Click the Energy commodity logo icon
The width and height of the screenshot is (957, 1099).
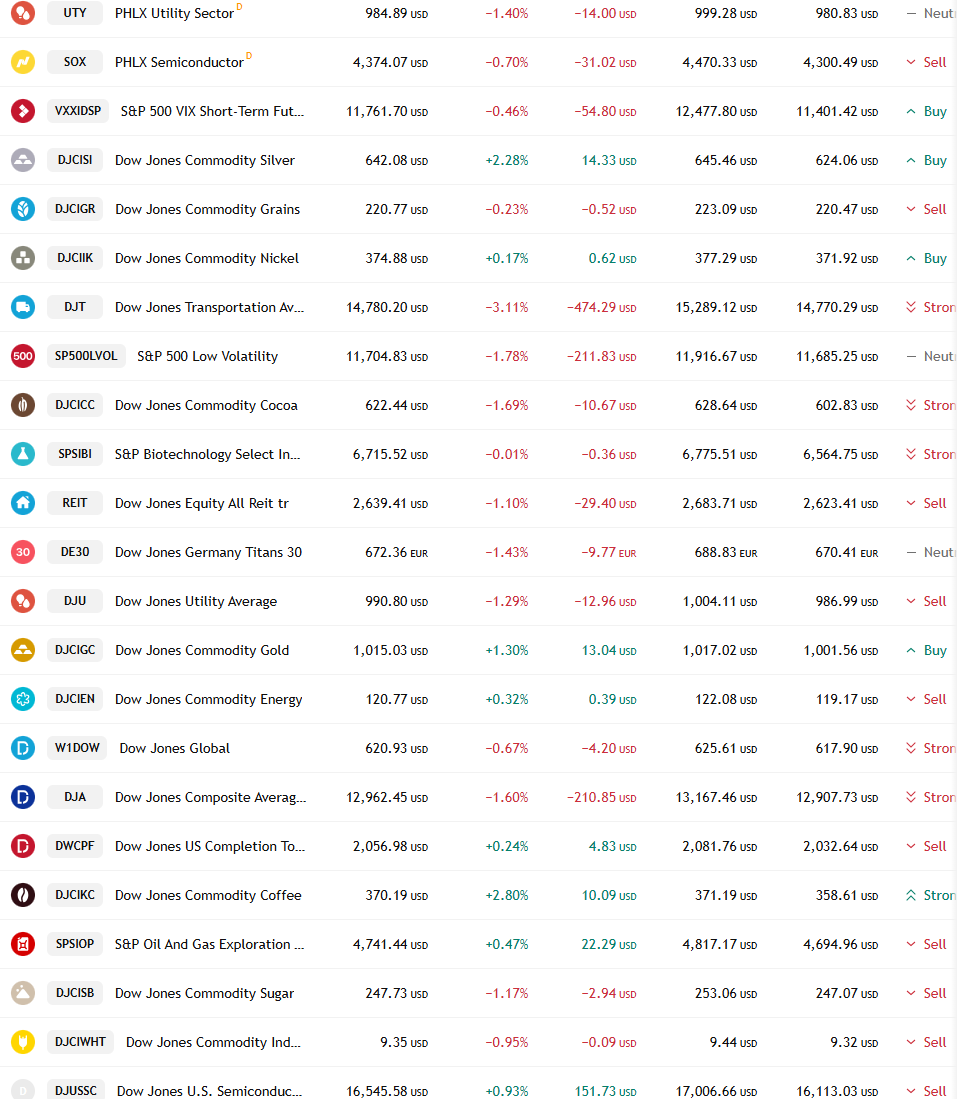click(x=23, y=699)
